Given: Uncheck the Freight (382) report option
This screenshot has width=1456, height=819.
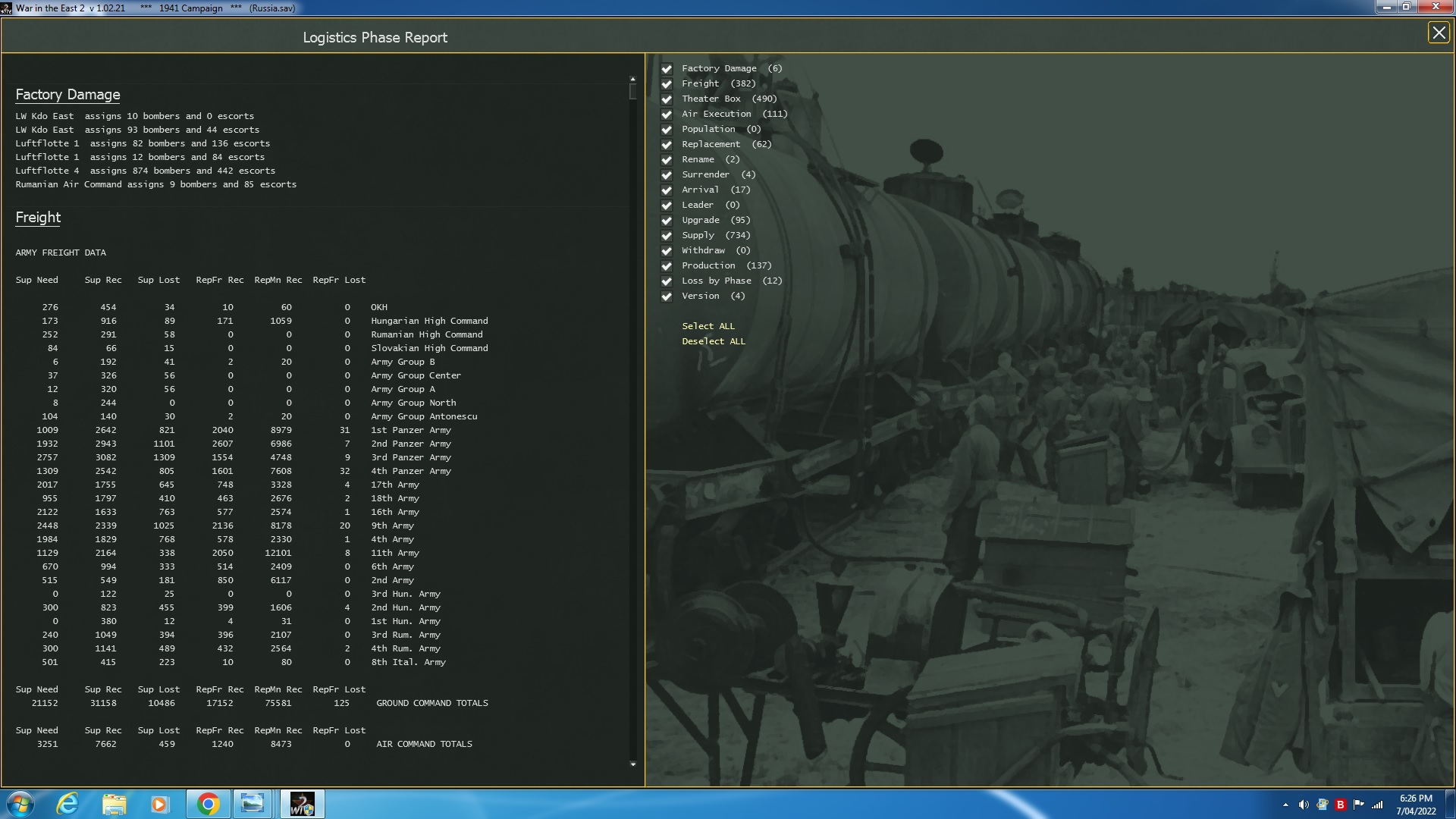Looking at the screenshot, I should click(667, 83).
